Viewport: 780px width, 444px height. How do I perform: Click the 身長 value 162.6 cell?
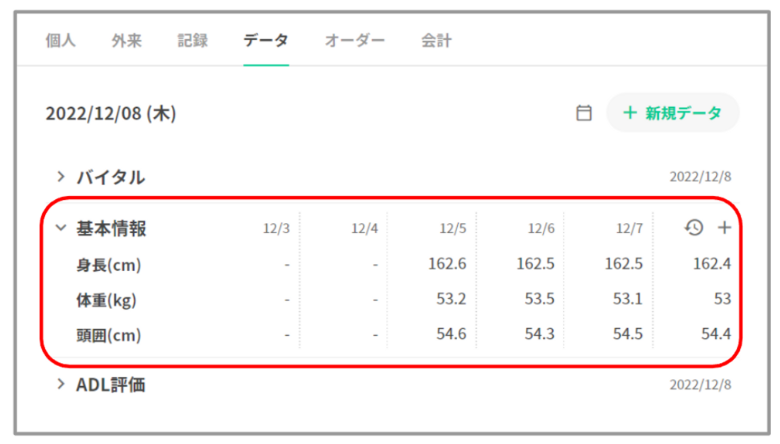tap(450, 265)
